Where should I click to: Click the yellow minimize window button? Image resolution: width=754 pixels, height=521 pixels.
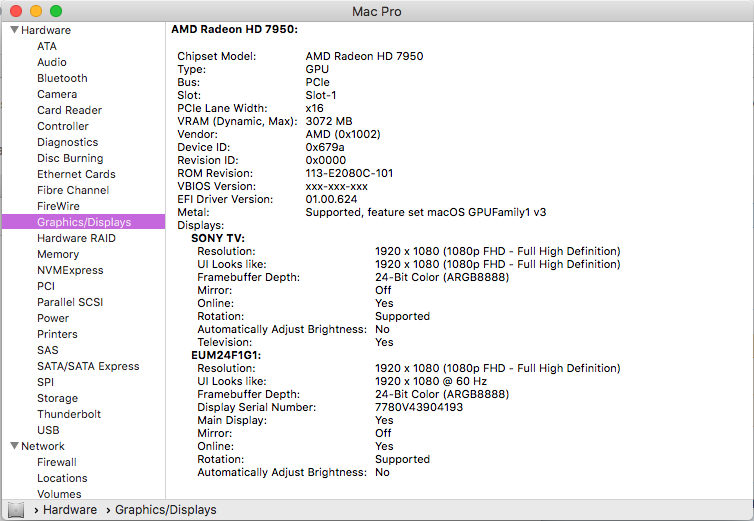(36, 11)
